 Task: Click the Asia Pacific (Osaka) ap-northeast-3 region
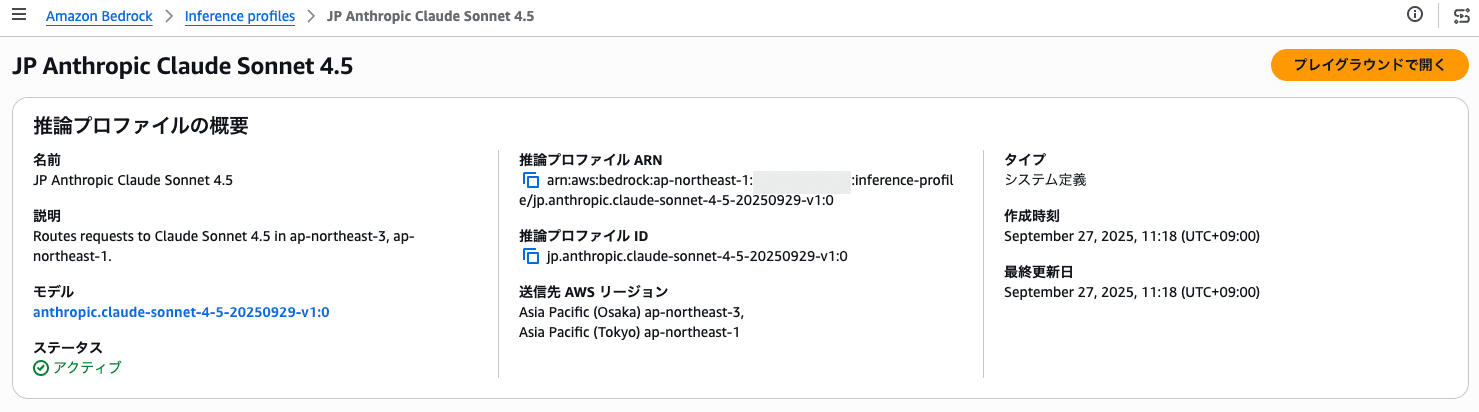632,312
